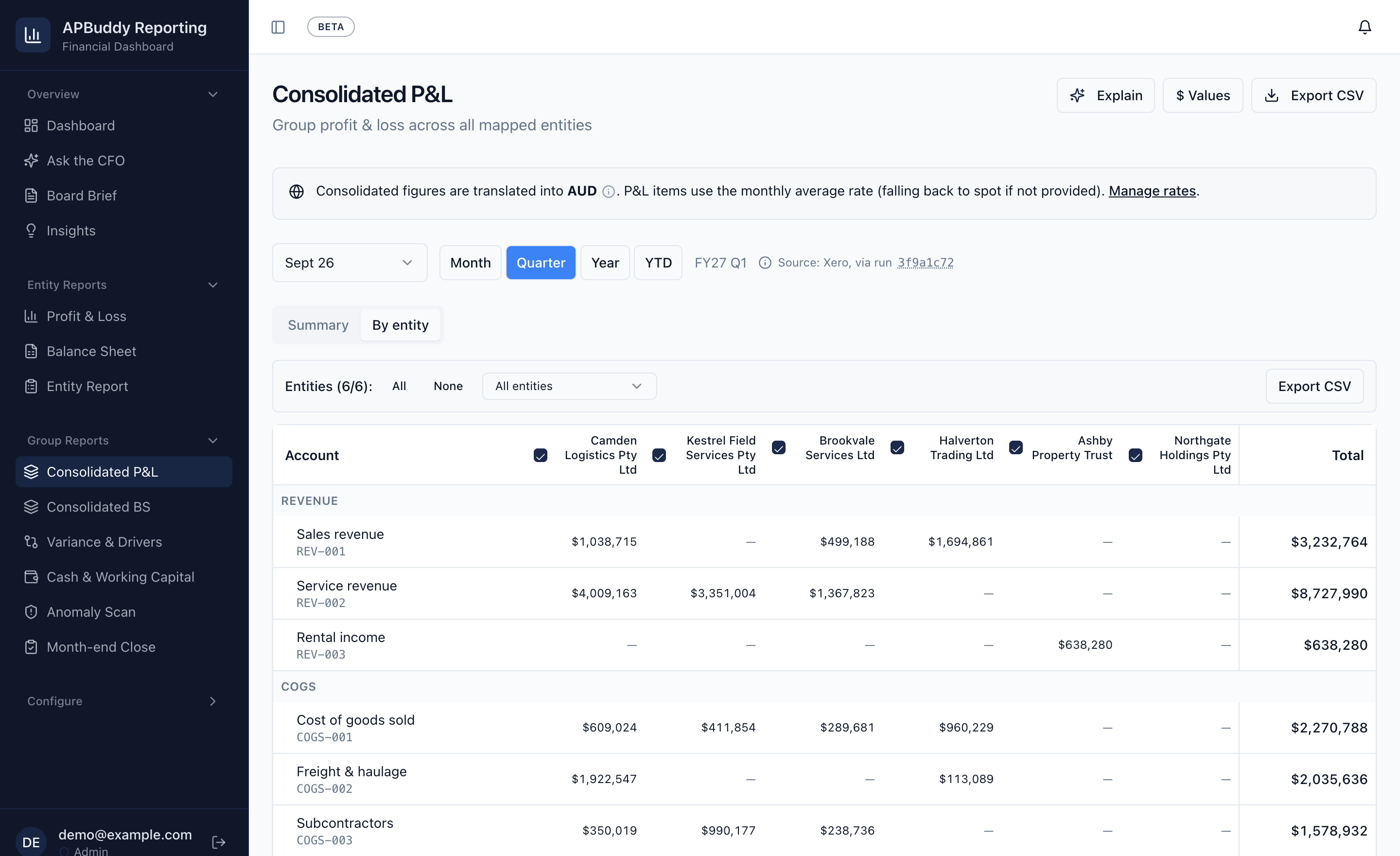The width and height of the screenshot is (1400, 856).
Task: Switch period view to YTD
Action: tap(658, 263)
